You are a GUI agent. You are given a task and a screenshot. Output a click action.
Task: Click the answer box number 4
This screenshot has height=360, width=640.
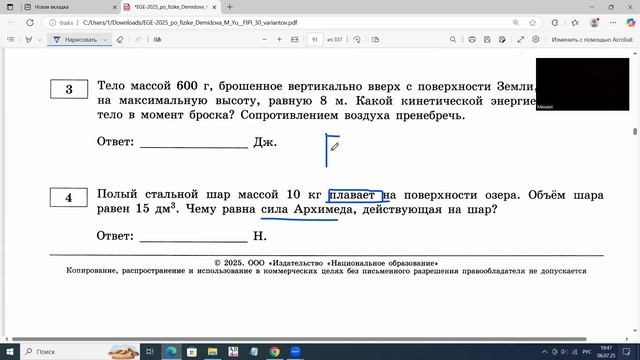[x=69, y=197]
